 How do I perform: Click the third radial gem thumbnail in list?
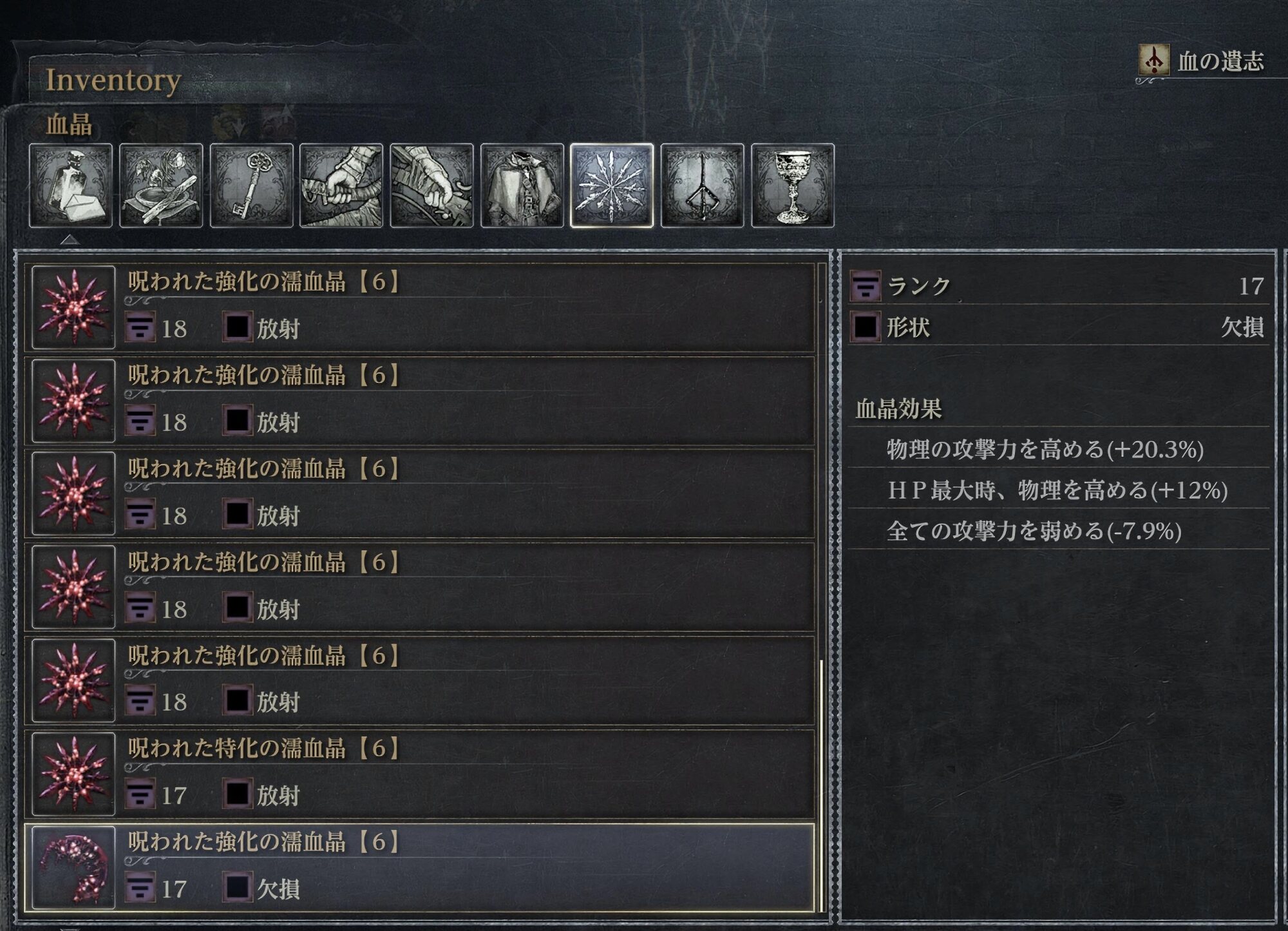(x=73, y=494)
